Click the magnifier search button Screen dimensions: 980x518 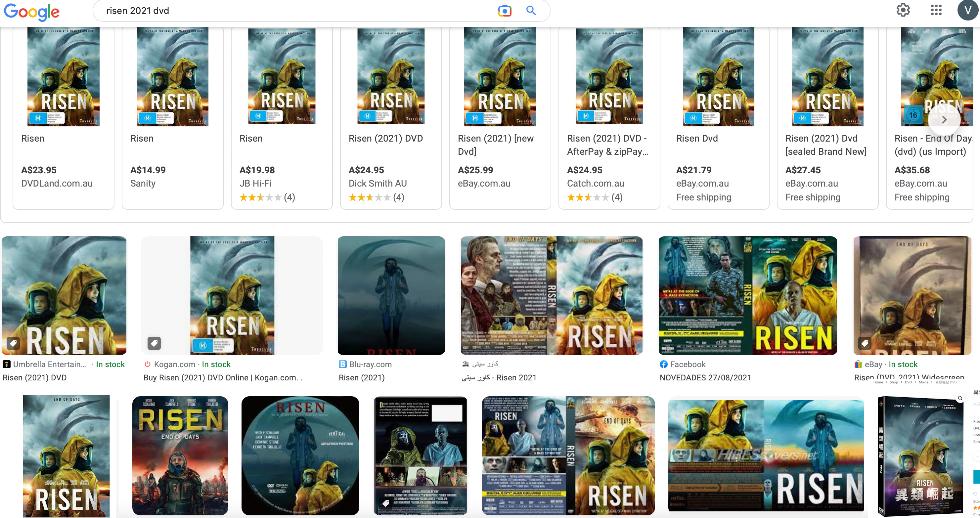point(531,11)
